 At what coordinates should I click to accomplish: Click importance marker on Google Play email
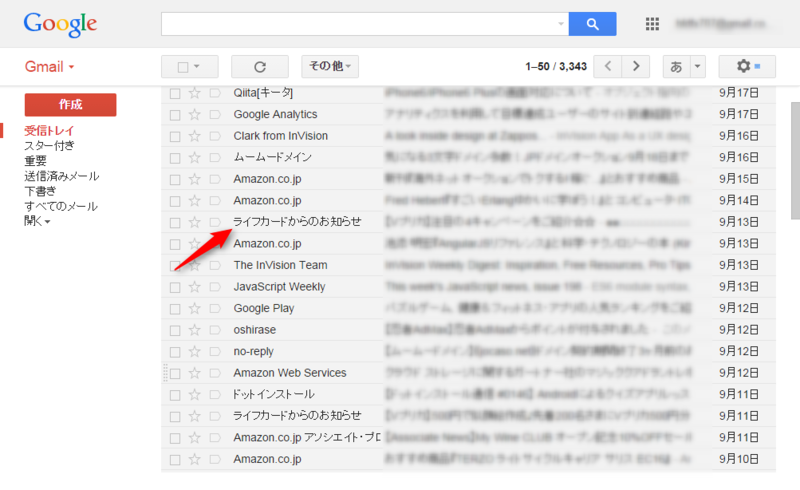pos(215,308)
